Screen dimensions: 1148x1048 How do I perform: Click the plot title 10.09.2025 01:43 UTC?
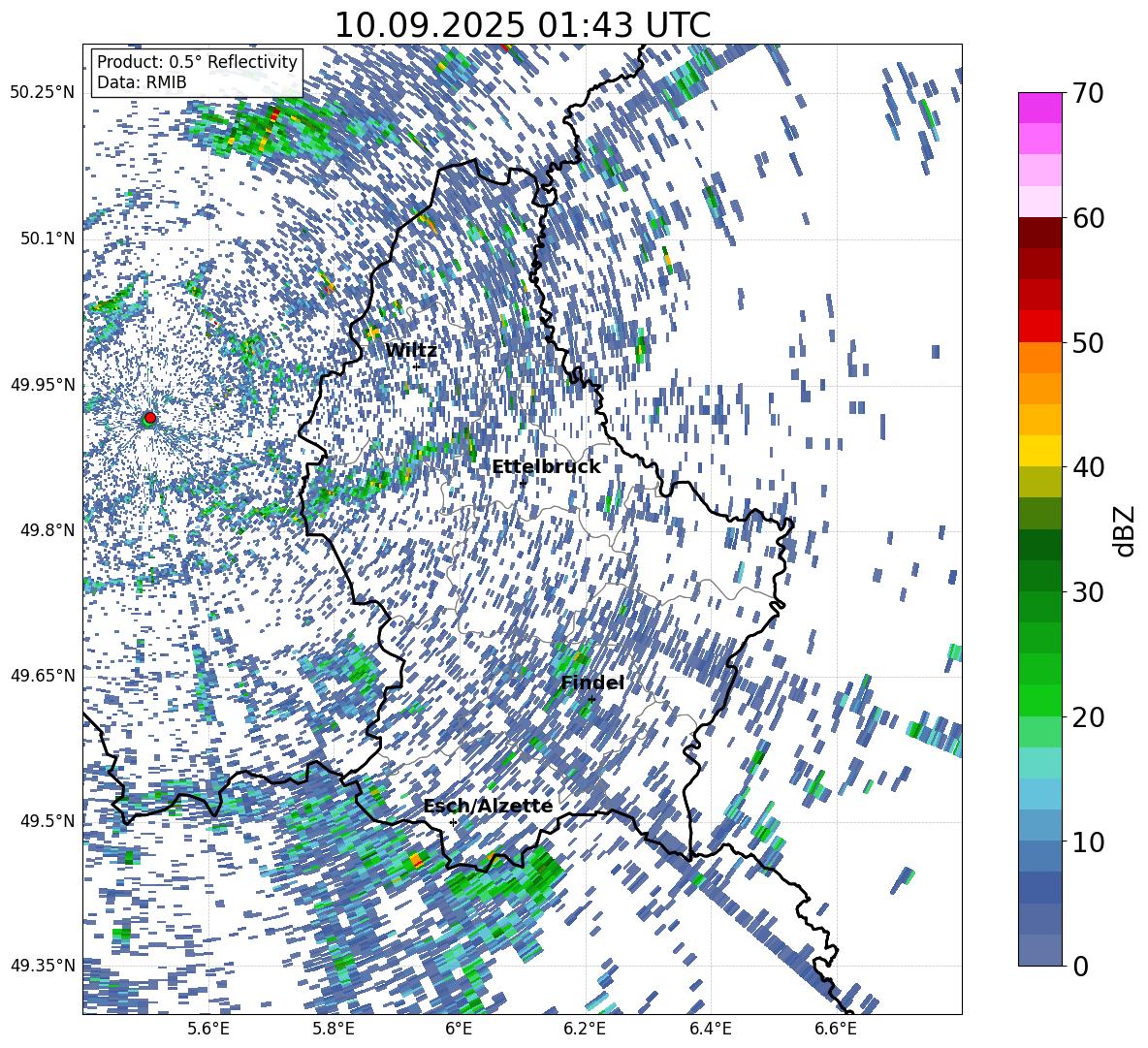point(522,25)
